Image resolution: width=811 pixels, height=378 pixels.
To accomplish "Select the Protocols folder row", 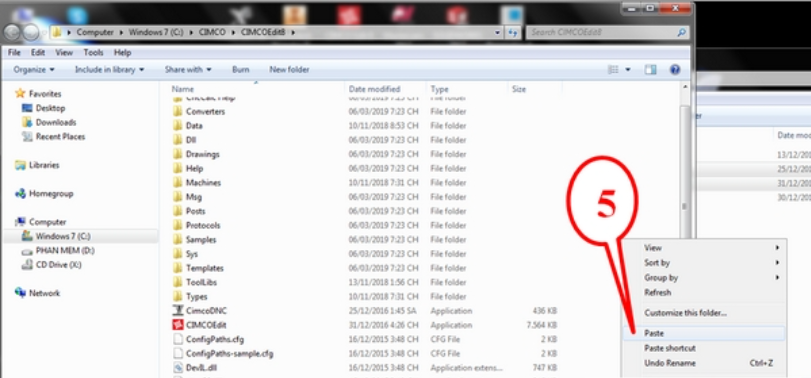I will tap(365, 225).
